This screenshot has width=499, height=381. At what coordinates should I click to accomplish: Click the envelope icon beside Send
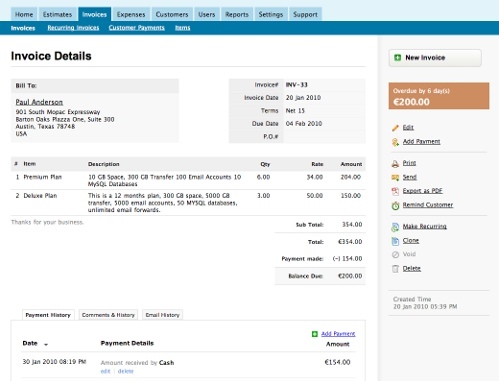[x=395, y=178]
